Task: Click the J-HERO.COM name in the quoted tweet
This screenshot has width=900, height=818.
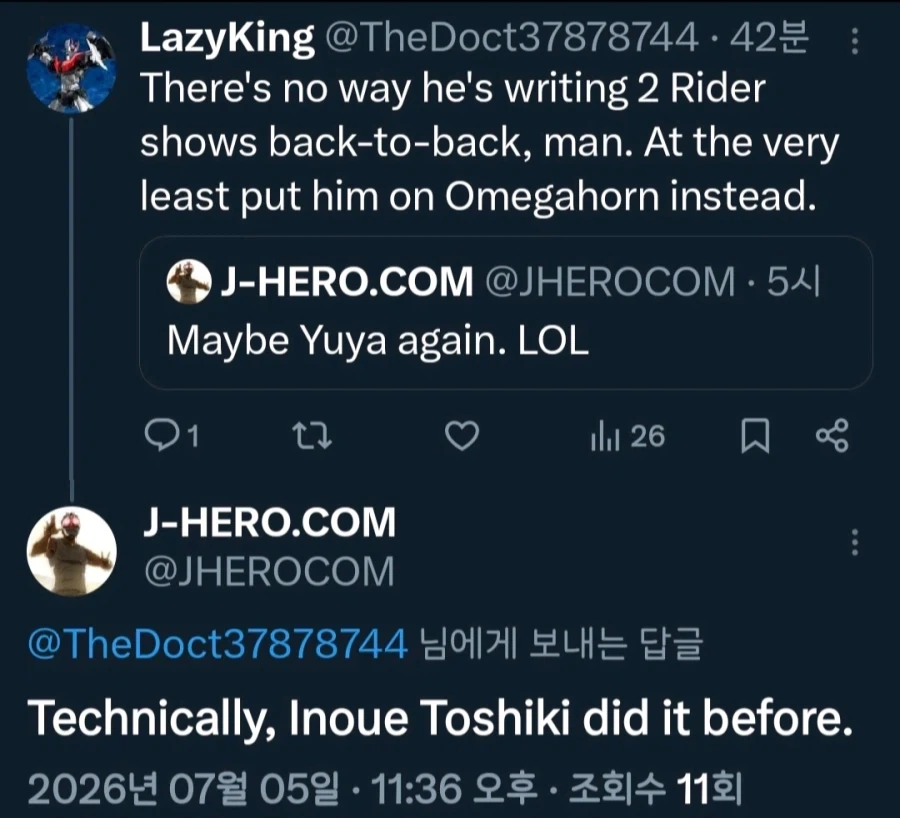Action: tap(347, 282)
